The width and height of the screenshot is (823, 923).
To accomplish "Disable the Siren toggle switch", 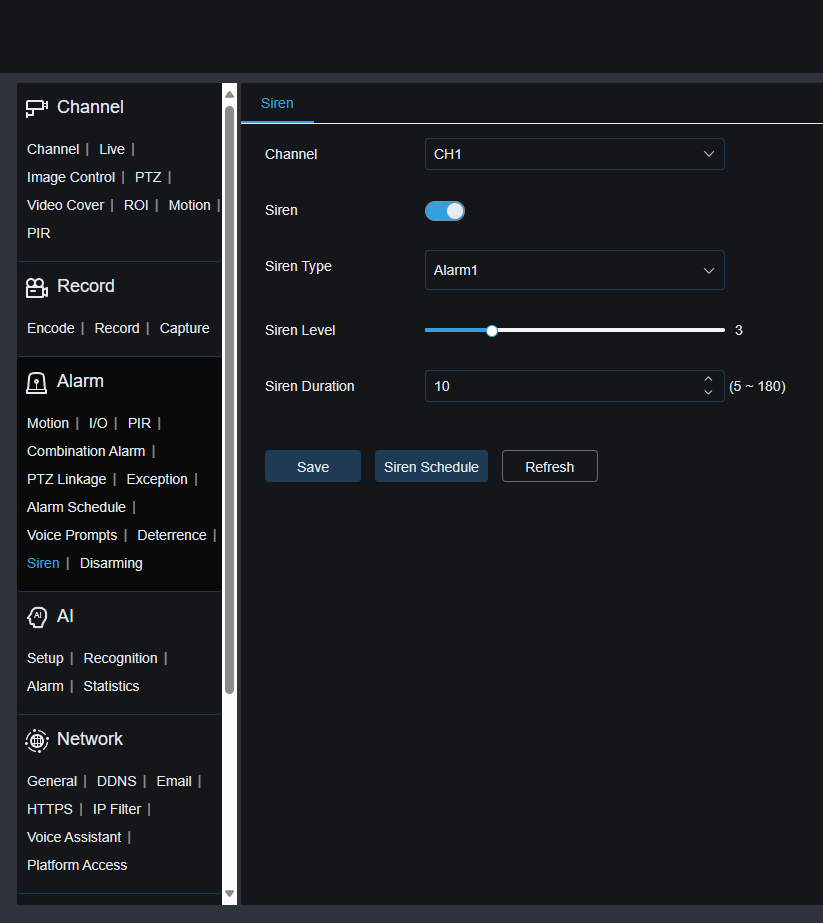I will pos(445,211).
